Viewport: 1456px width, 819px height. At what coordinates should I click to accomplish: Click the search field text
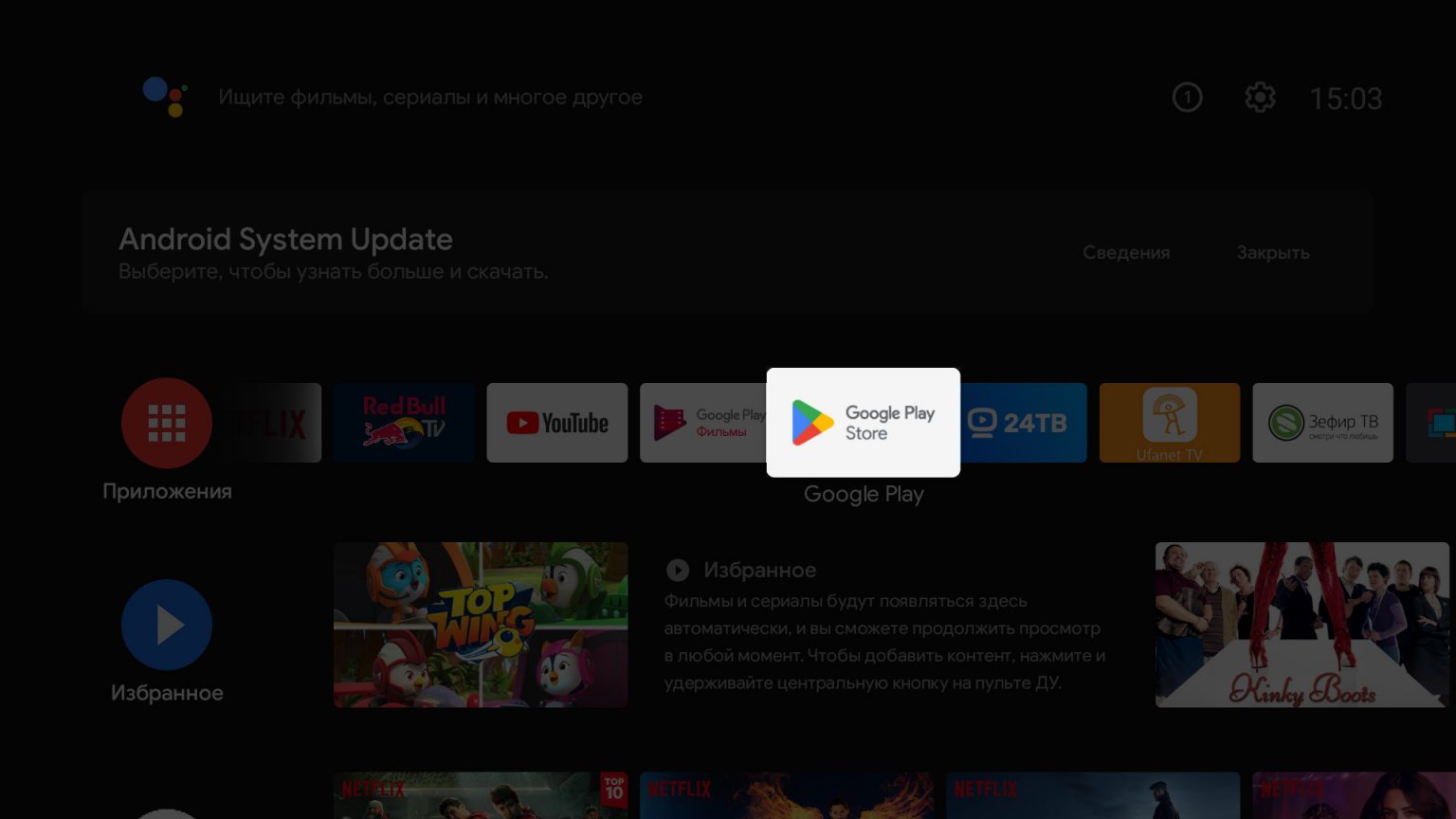(x=429, y=98)
